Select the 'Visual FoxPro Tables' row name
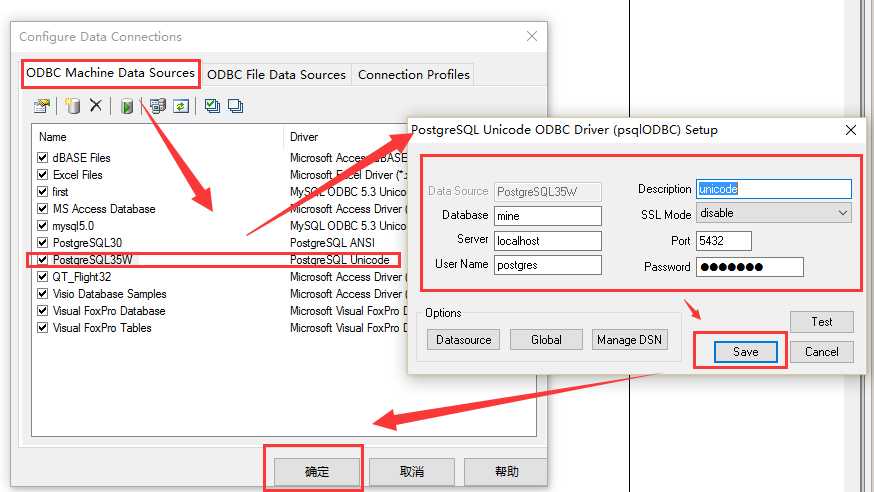874x492 pixels. (x=102, y=328)
